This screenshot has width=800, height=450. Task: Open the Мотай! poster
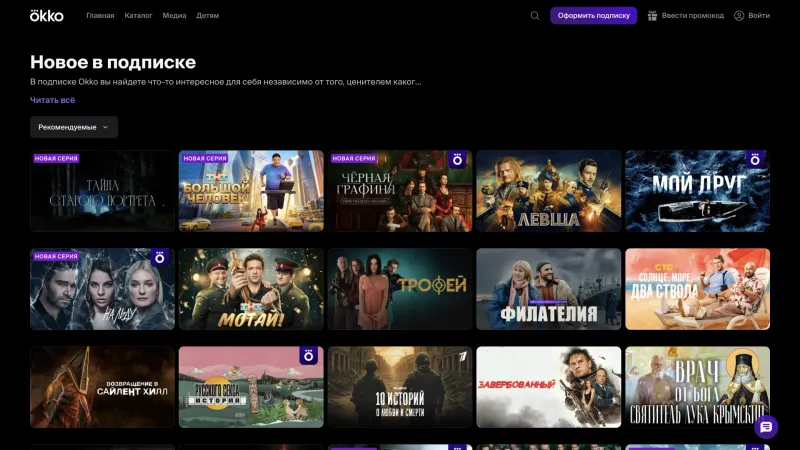click(251, 289)
